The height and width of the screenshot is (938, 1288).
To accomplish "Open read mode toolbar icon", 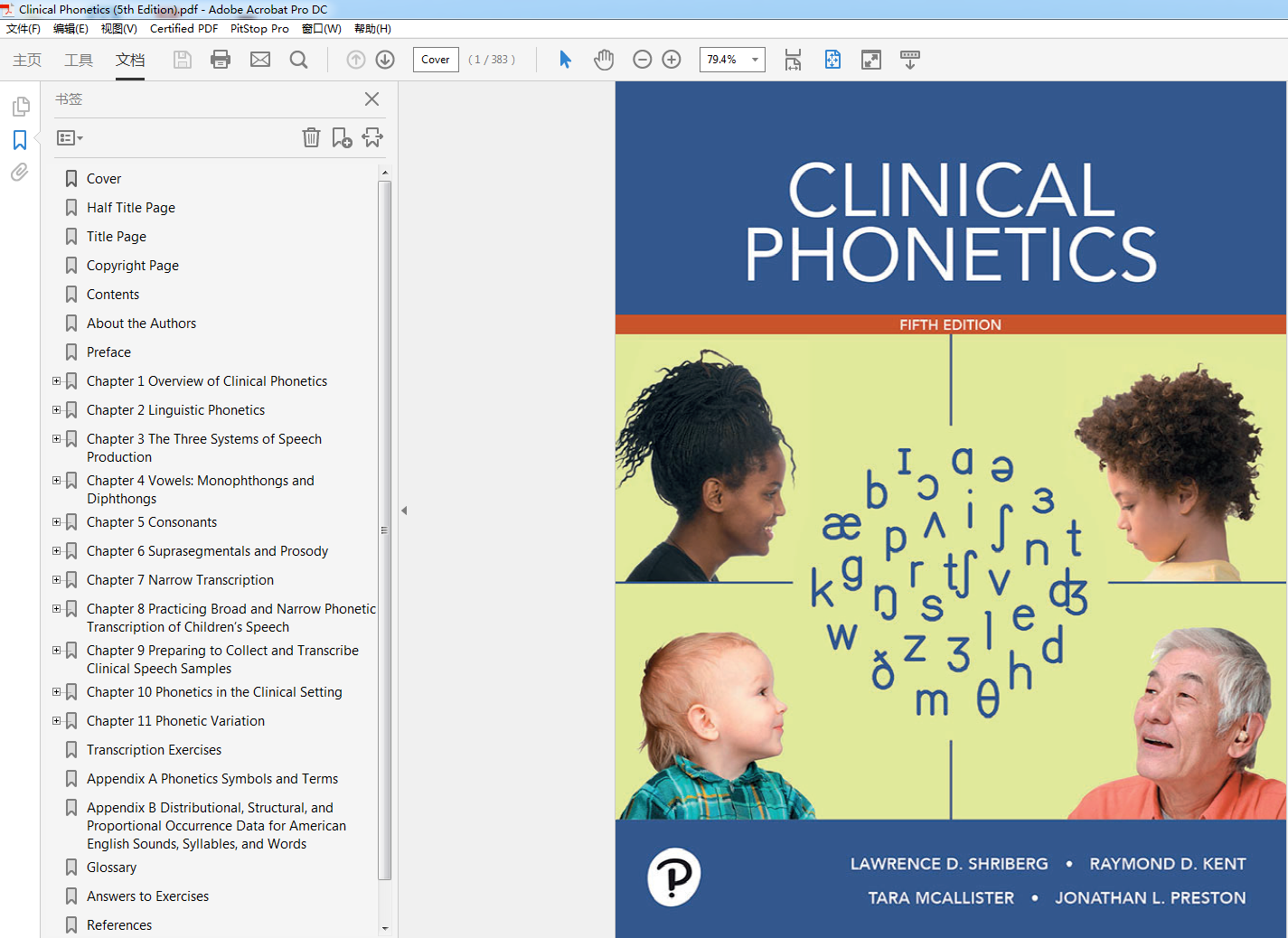I will [910, 60].
